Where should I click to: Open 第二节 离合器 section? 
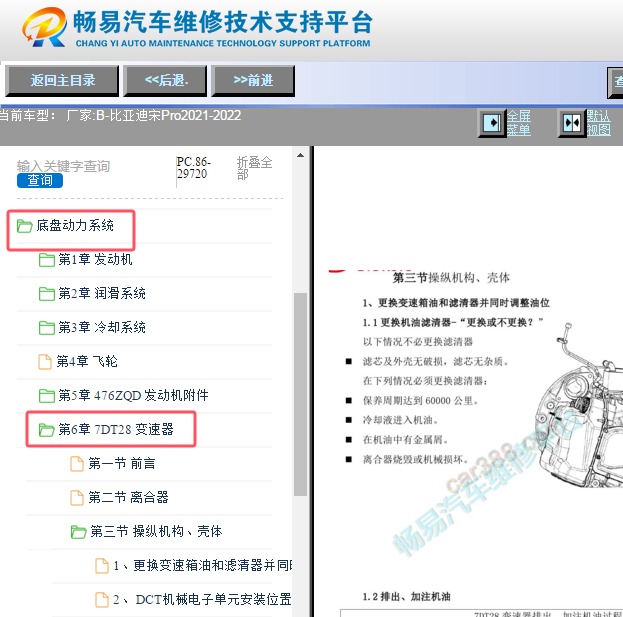(x=128, y=497)
